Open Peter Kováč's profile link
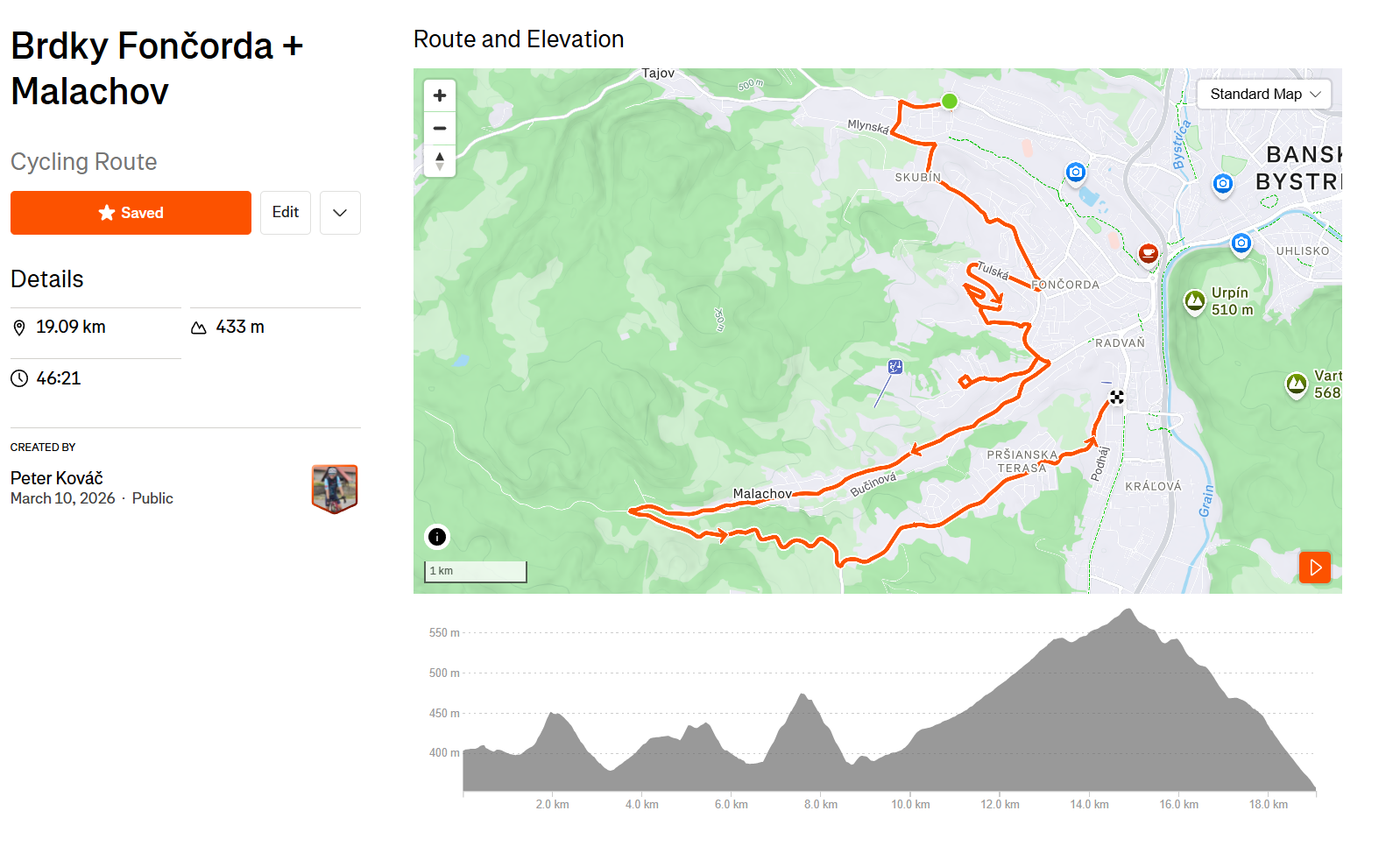 coord(57,478)
